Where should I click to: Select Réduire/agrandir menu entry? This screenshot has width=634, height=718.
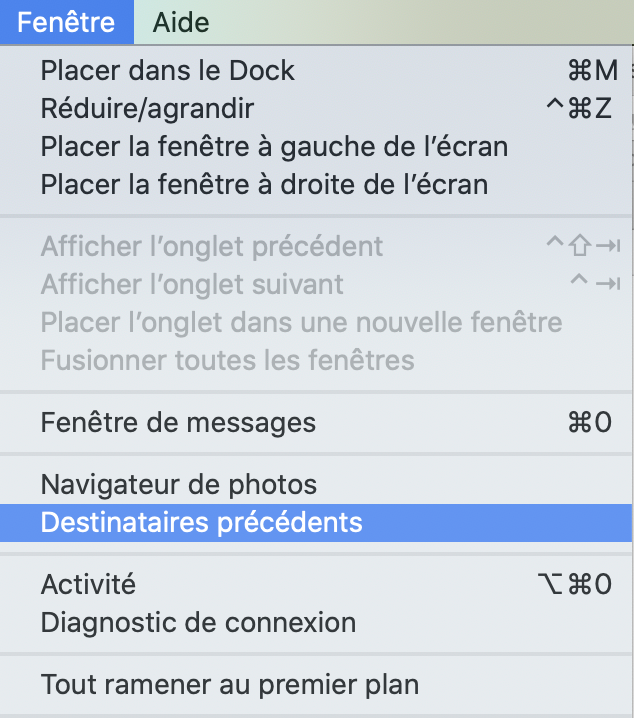point(147,108)
